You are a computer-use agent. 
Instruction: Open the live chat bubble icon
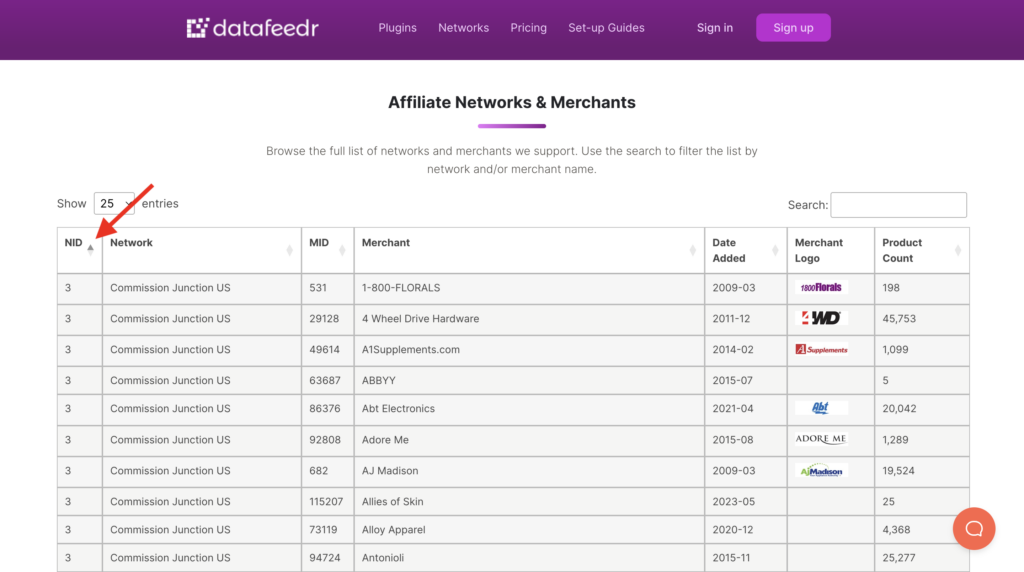coord(973,528)
